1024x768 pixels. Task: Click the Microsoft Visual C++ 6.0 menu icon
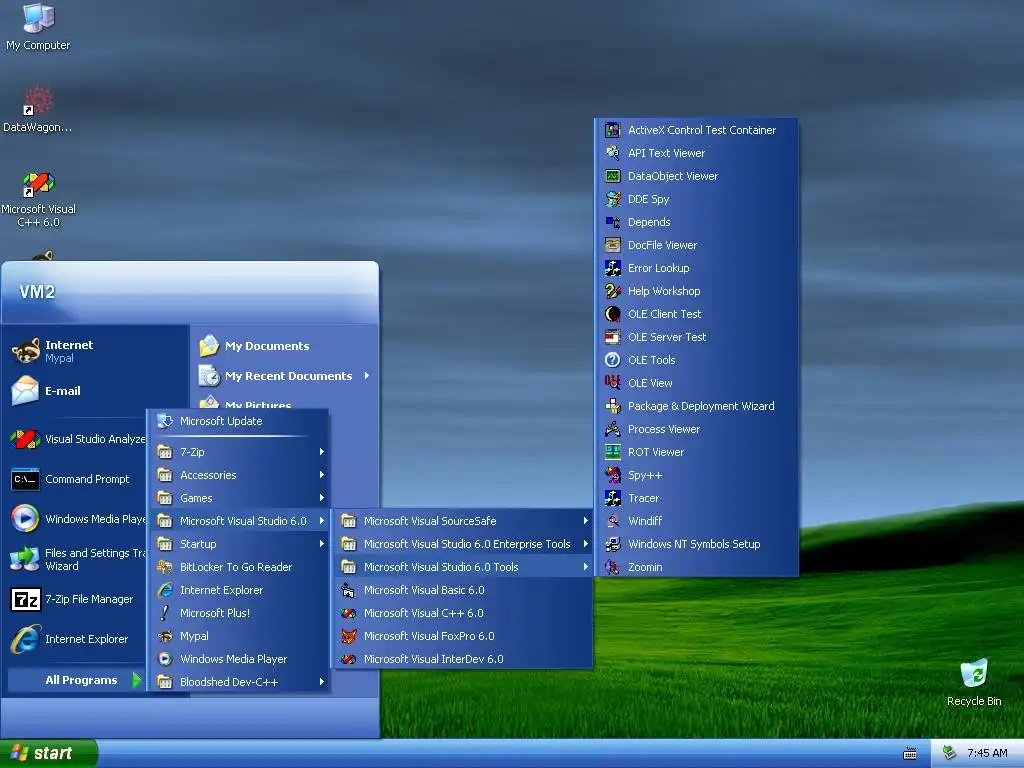349,613
